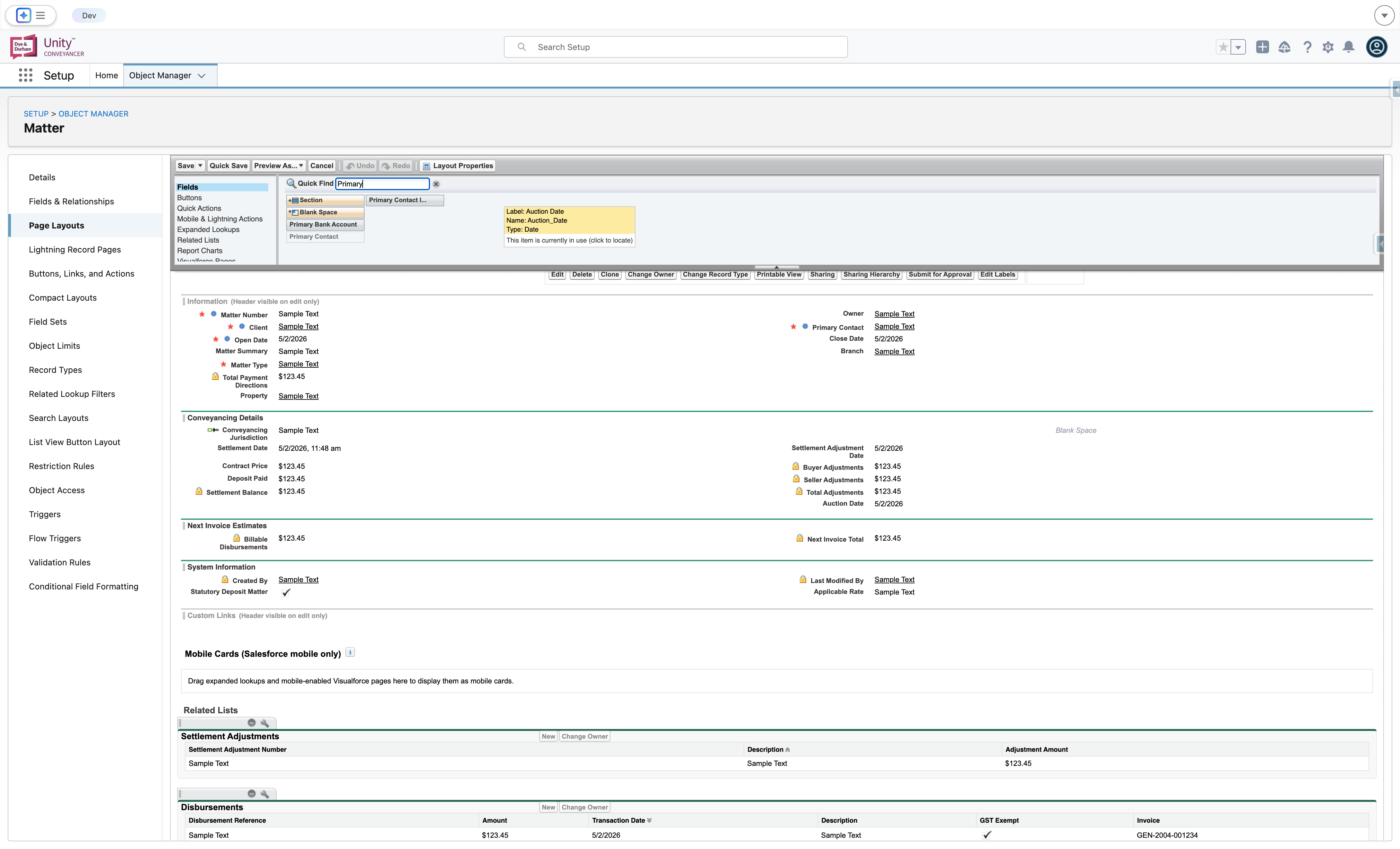Clear the Quick Find search text
Image resolution: width=1400 pixels, height=849 pixels.
click(436, 184)
